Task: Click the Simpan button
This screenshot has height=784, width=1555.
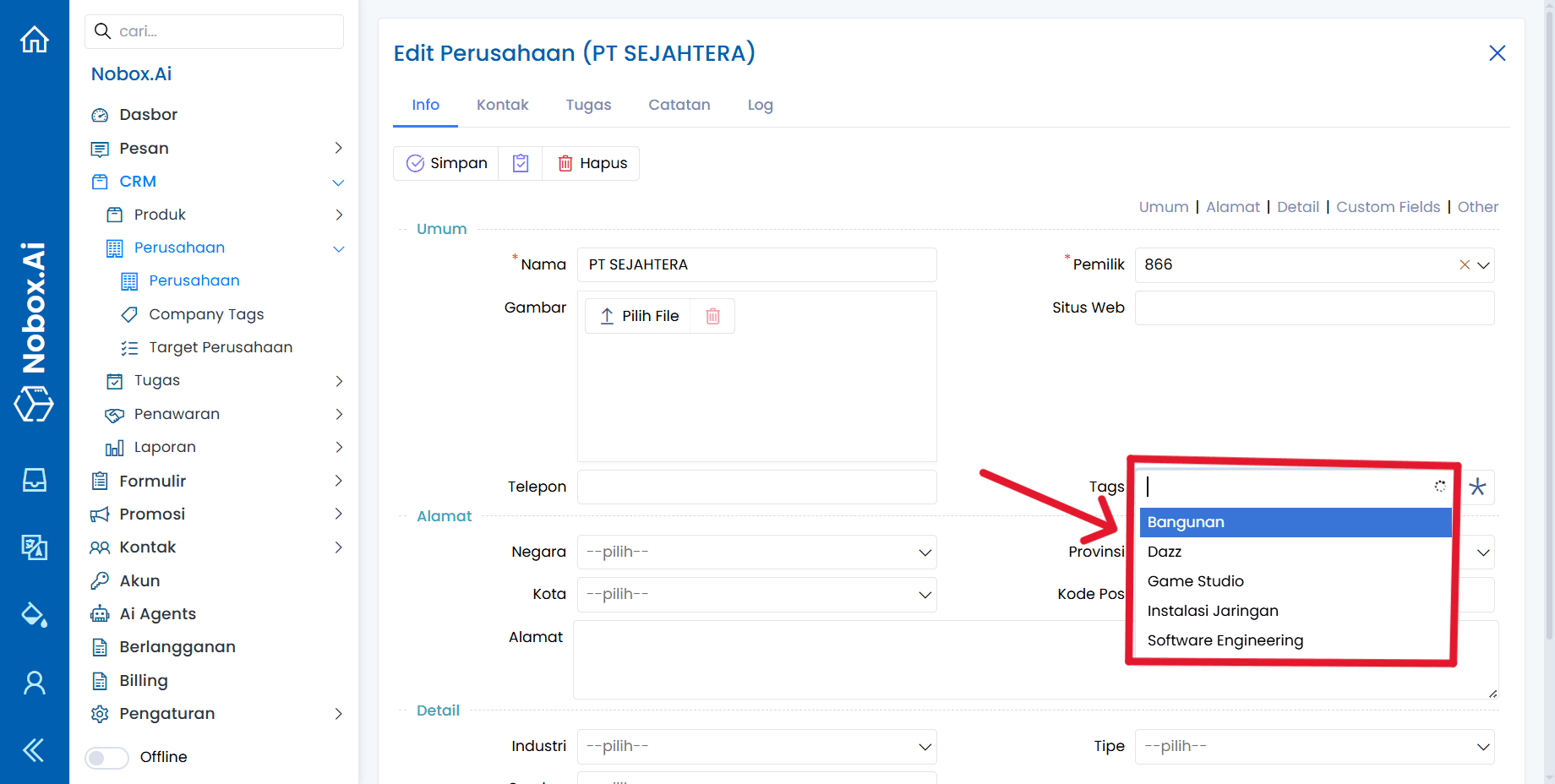Action: click(447, 163)
